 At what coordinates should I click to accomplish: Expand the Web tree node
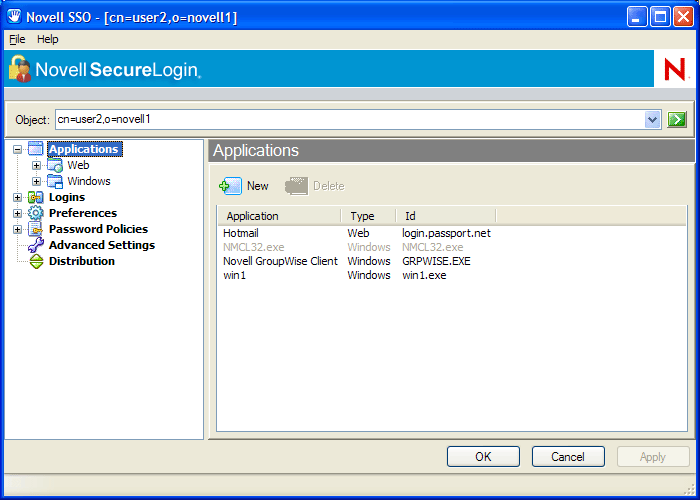37,165
